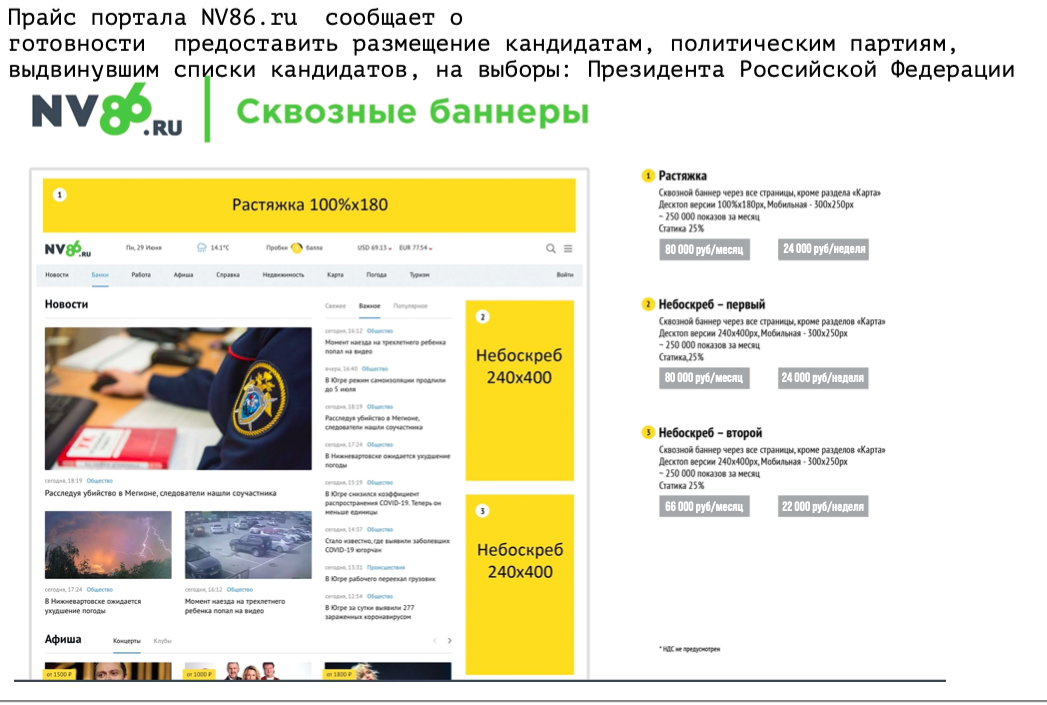Screen dimensions: 1047x705
Task: Click 22 000 руб/неделя button under Небоскреб – второй
Action: 823,506
